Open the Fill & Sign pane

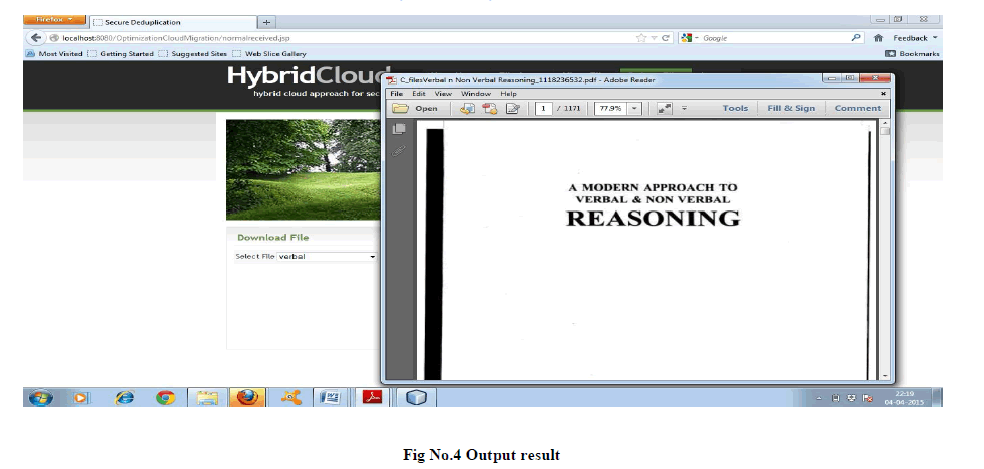pyautogui.click(x=791, y=108)
